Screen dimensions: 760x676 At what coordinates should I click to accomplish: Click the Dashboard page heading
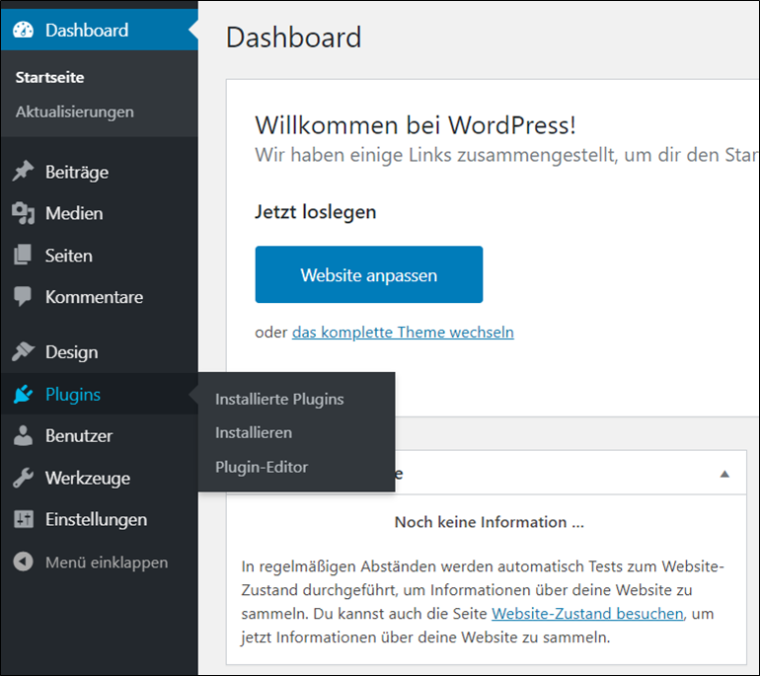tap(294, 37)
